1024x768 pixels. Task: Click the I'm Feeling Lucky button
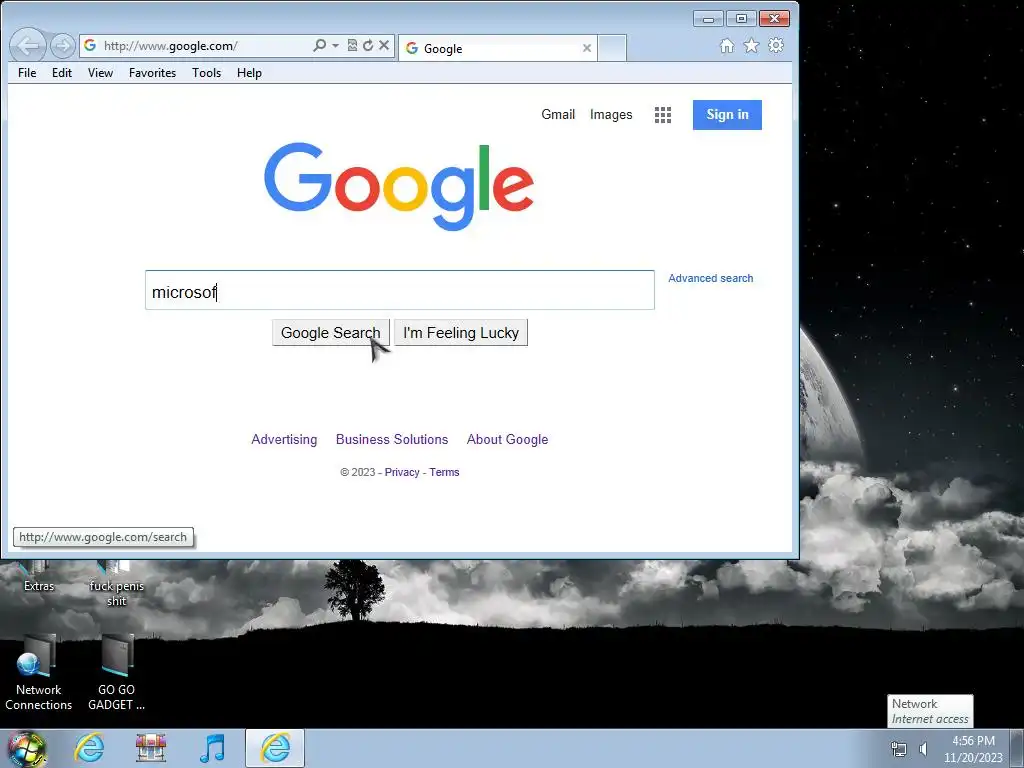(x=460, y=332)
